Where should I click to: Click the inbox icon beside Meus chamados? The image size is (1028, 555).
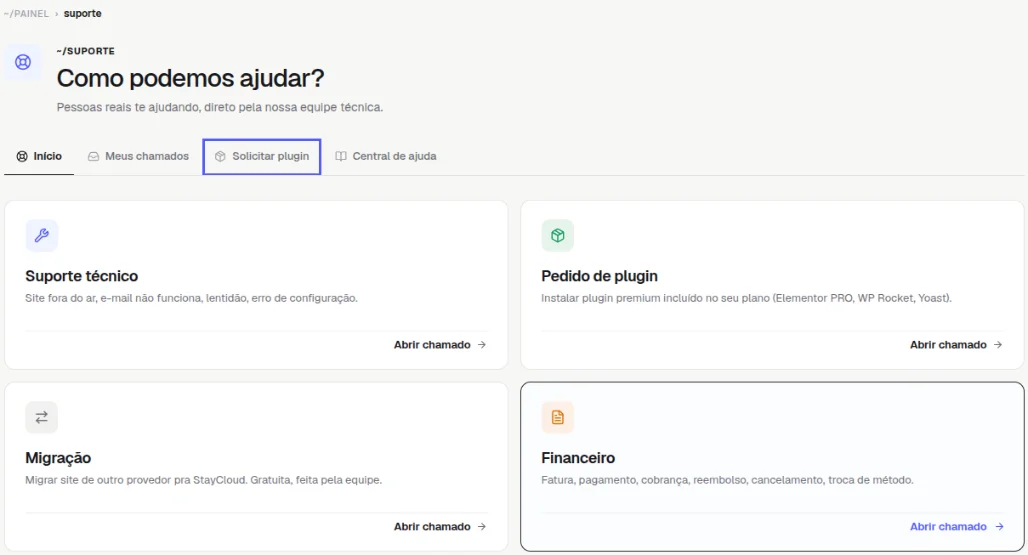(x=94, y=156)
